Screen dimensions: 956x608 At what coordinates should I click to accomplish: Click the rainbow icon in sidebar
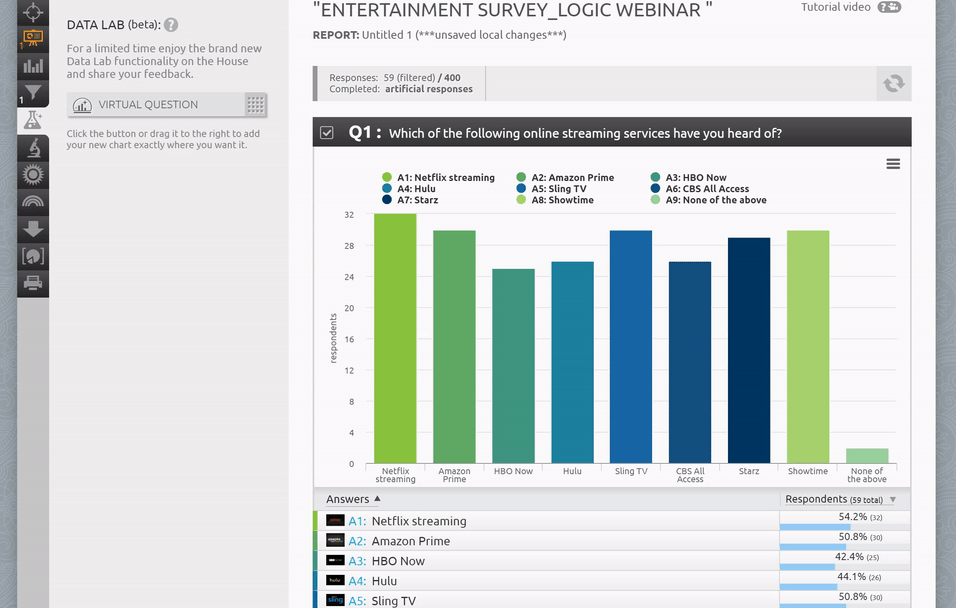33,202
